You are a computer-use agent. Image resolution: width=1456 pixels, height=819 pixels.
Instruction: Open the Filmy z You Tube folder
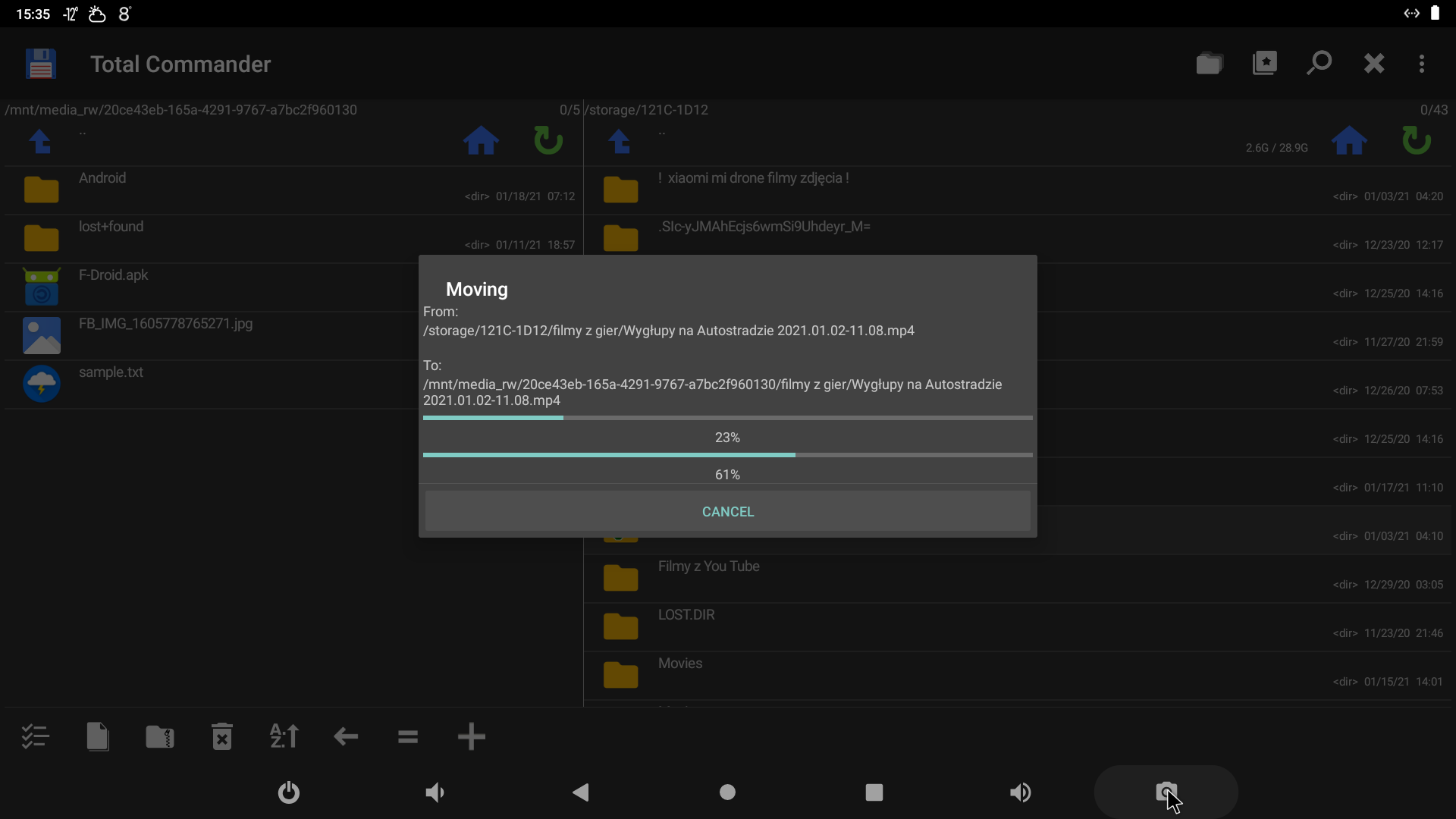1019,579
